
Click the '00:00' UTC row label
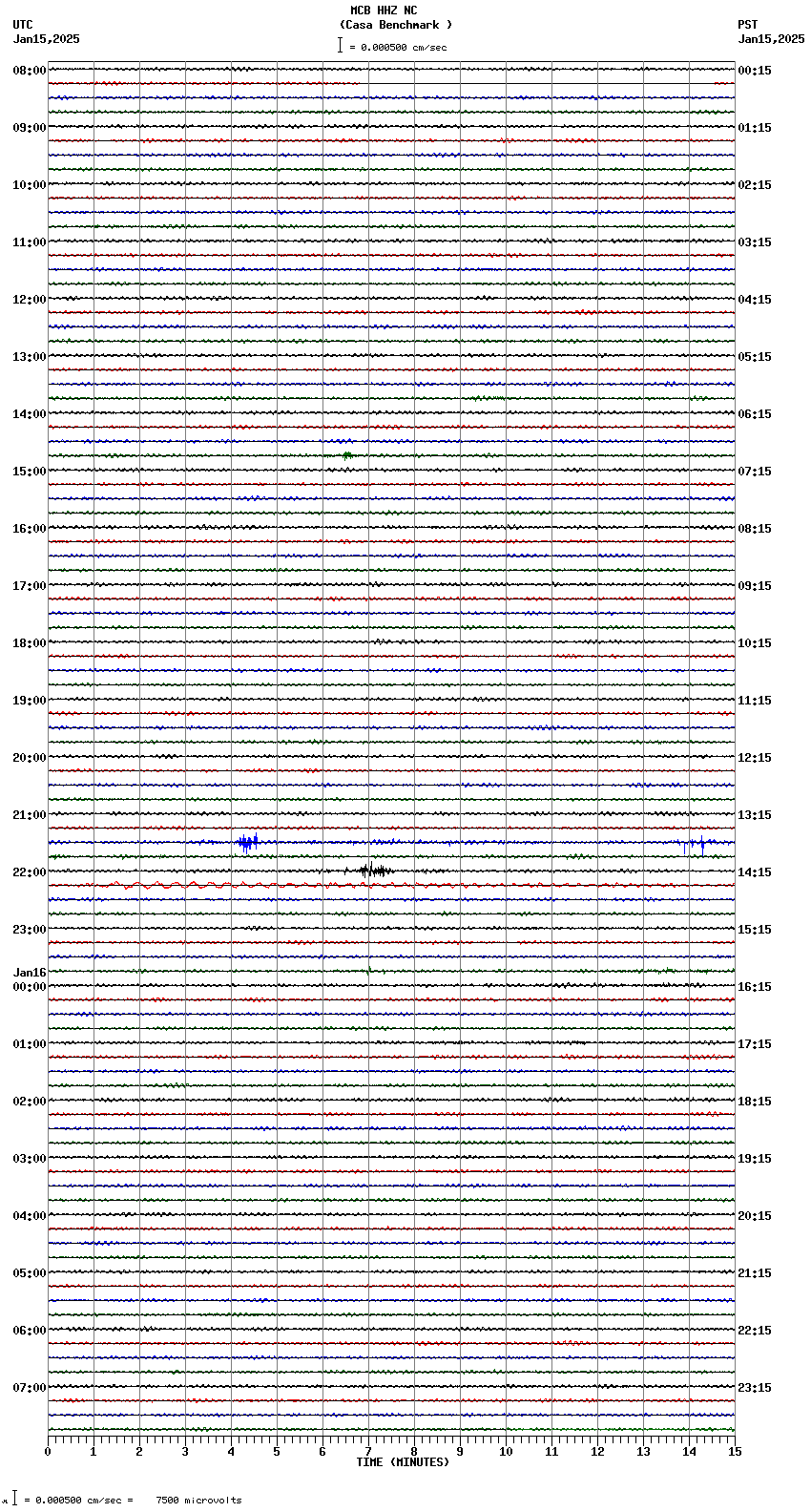coord(30,987)
